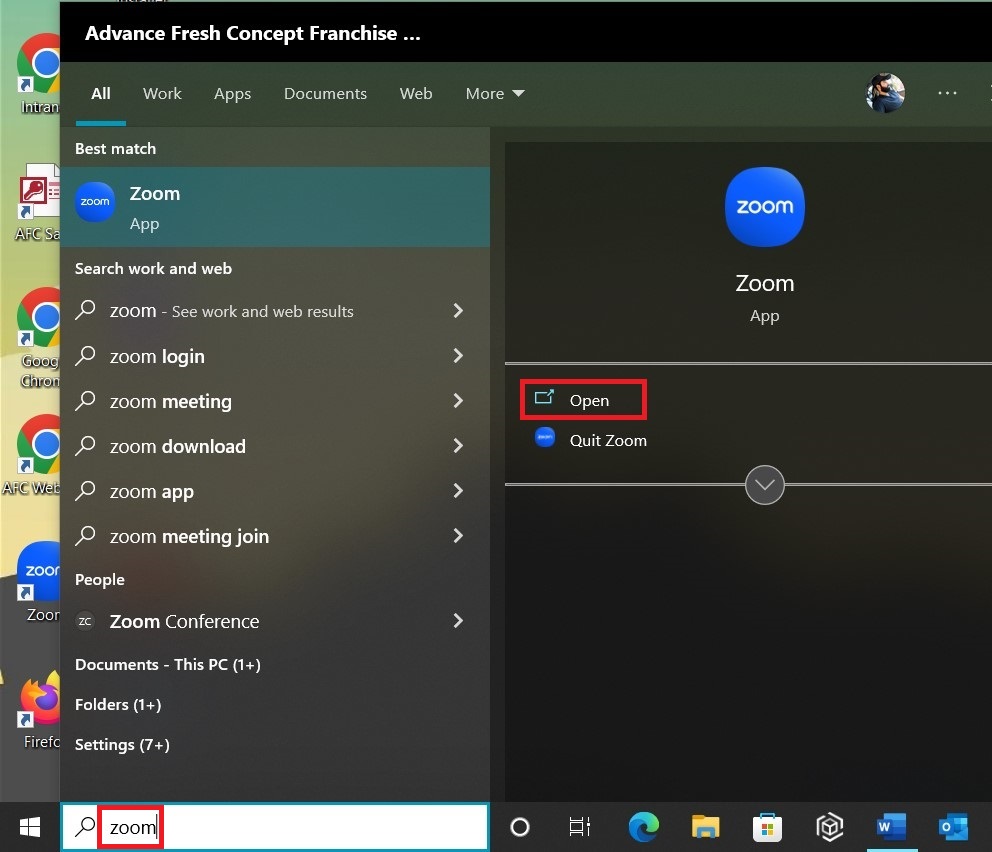992x852 pixels.
Task: Expand more actions with the circular down chevron
Action: (764, 485)
